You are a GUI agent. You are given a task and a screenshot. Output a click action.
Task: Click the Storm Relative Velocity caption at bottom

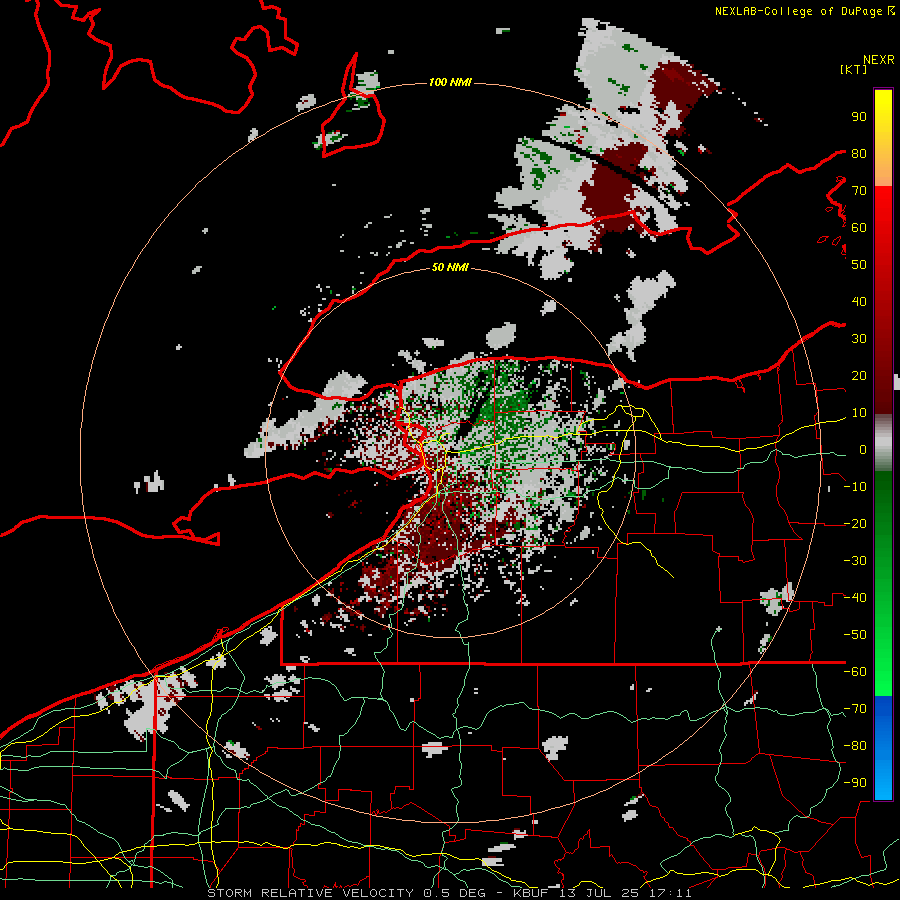(x=449, y=893)
